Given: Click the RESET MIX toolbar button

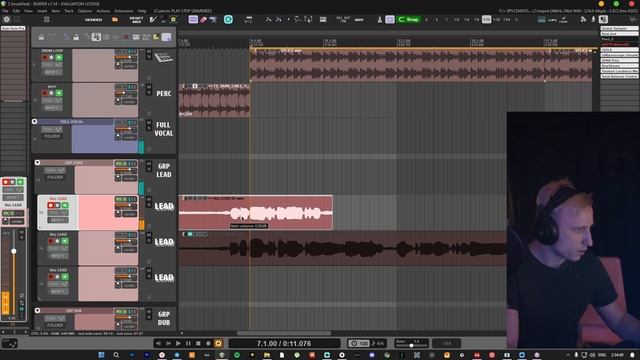Looking at the screenshot, I should pyautogui.click(x=136, y=19).
